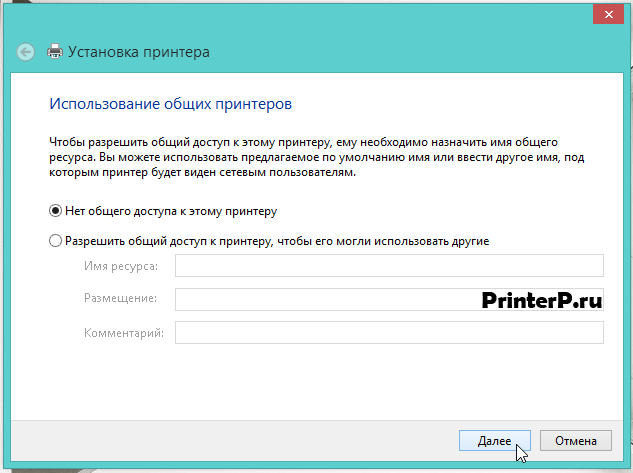Click the gray footer area left of 'Далее'
Image resolution: width=633 pixels, height=473 pixels.
(234, 441)
